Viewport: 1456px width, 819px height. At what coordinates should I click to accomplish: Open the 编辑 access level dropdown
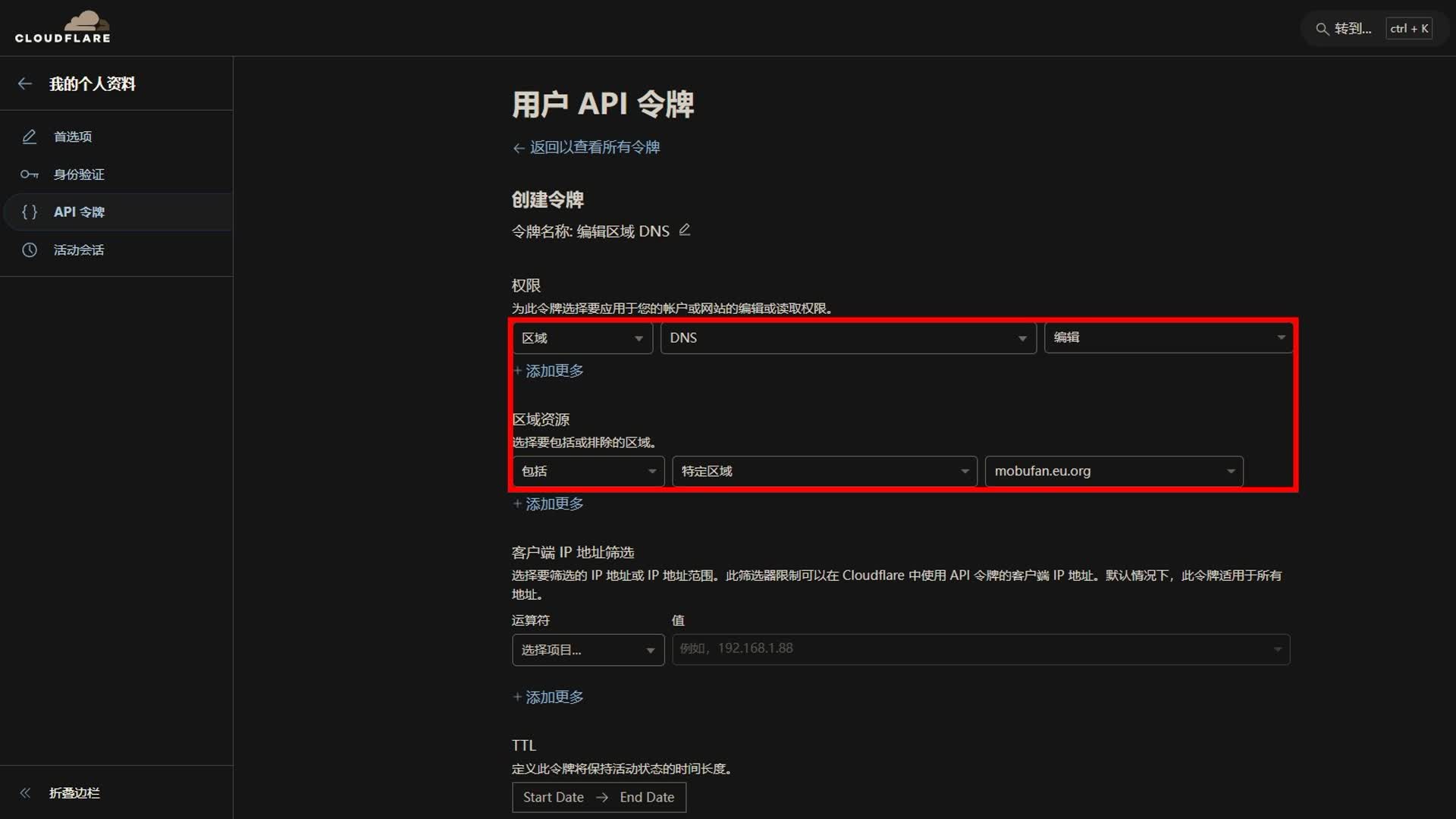click(1169, 338)
